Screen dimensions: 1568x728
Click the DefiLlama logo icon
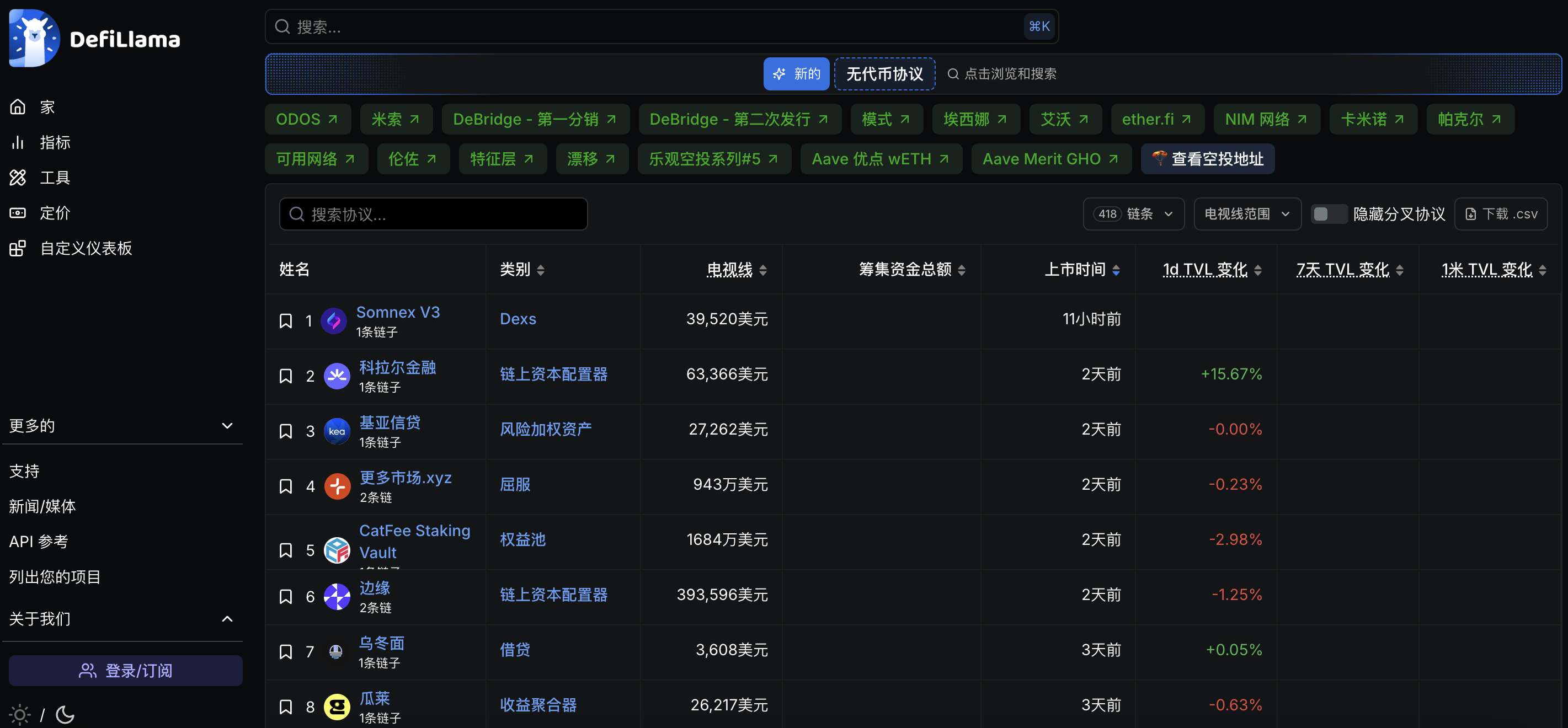pos(34,38)
